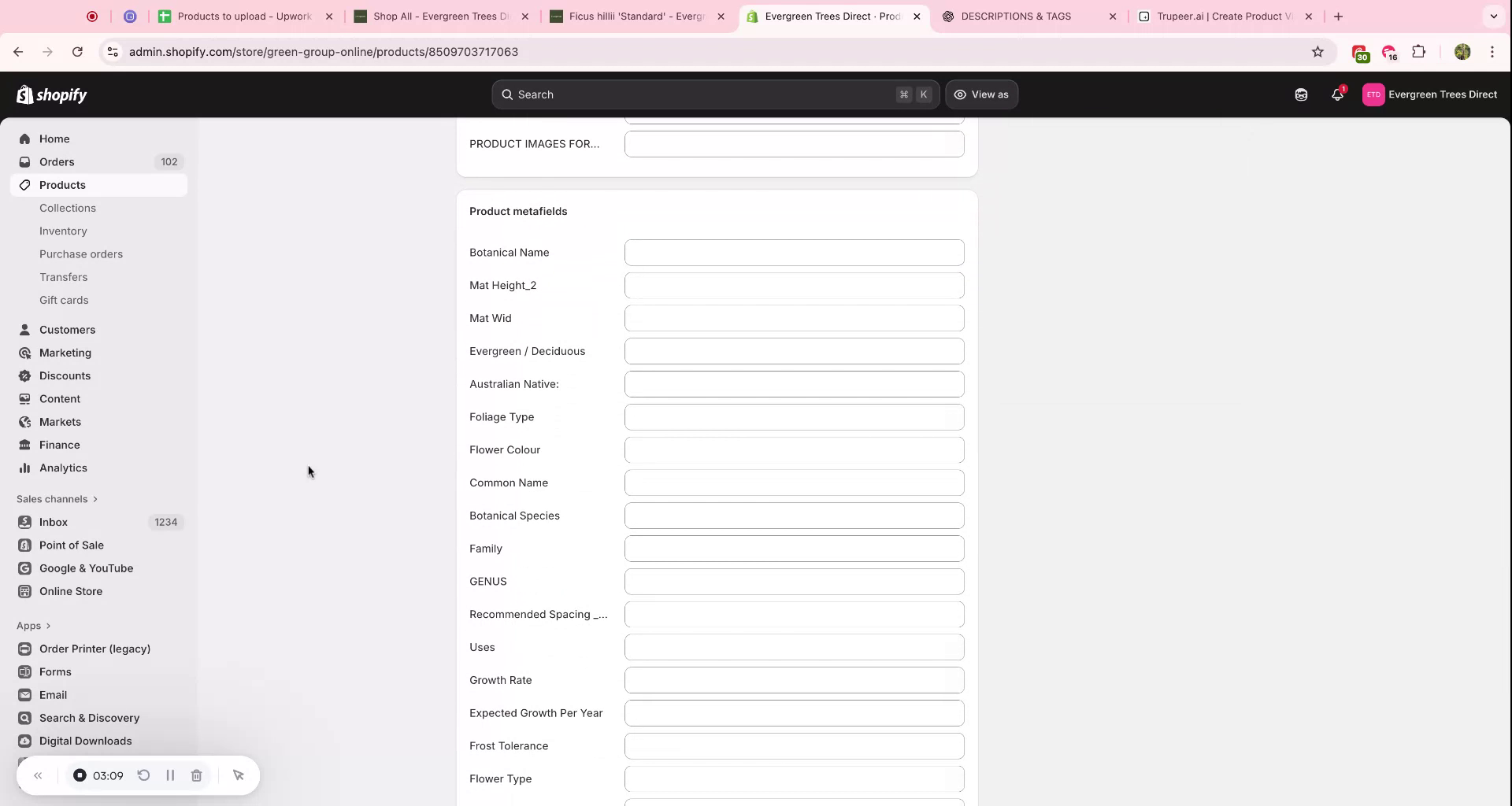
Task: Open the Google & YouTube channel
Action: pos(85,568)
